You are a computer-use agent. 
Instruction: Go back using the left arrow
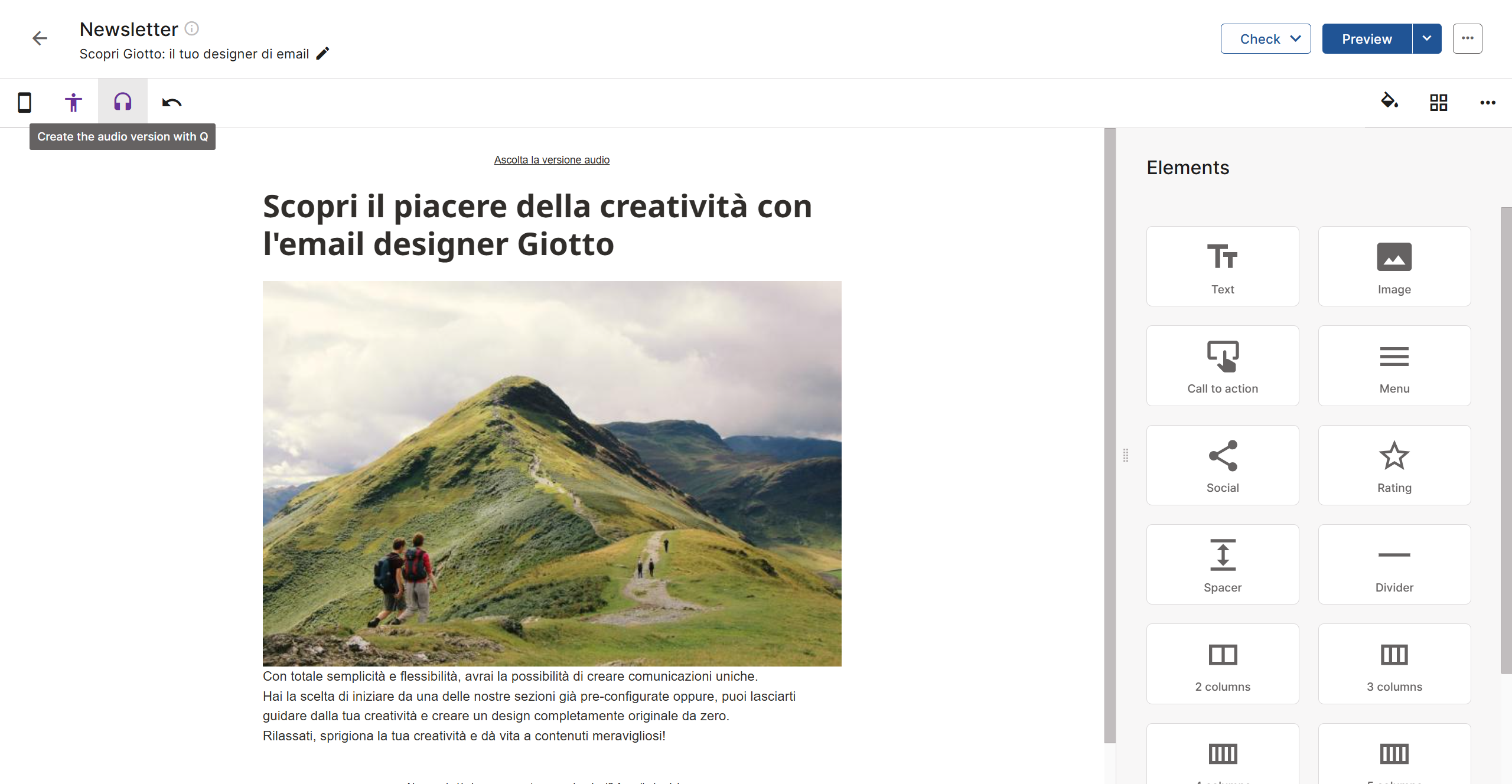pyautogui.click(x=40, y=38)
